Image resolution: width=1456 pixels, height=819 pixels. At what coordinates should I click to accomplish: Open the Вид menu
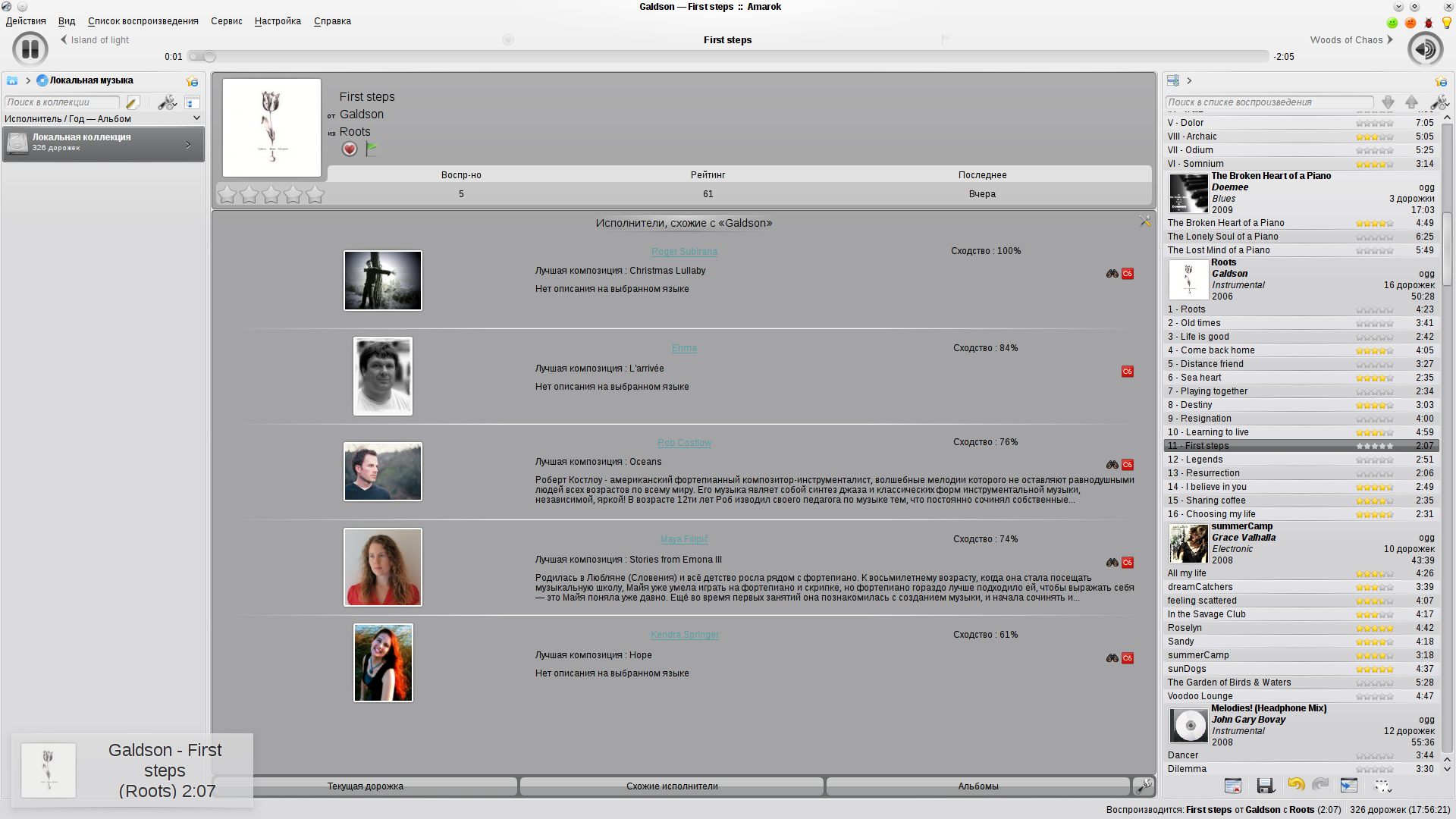(x=67, y=21)
